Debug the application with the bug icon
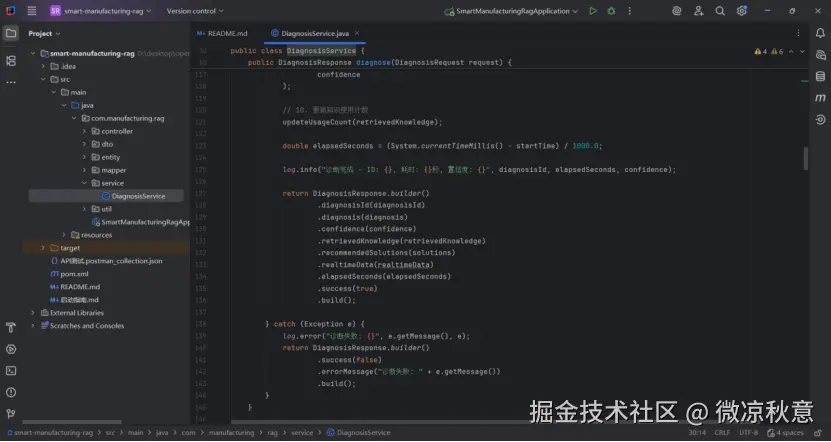This screenshot has height=442, width=831. point(611,11)
